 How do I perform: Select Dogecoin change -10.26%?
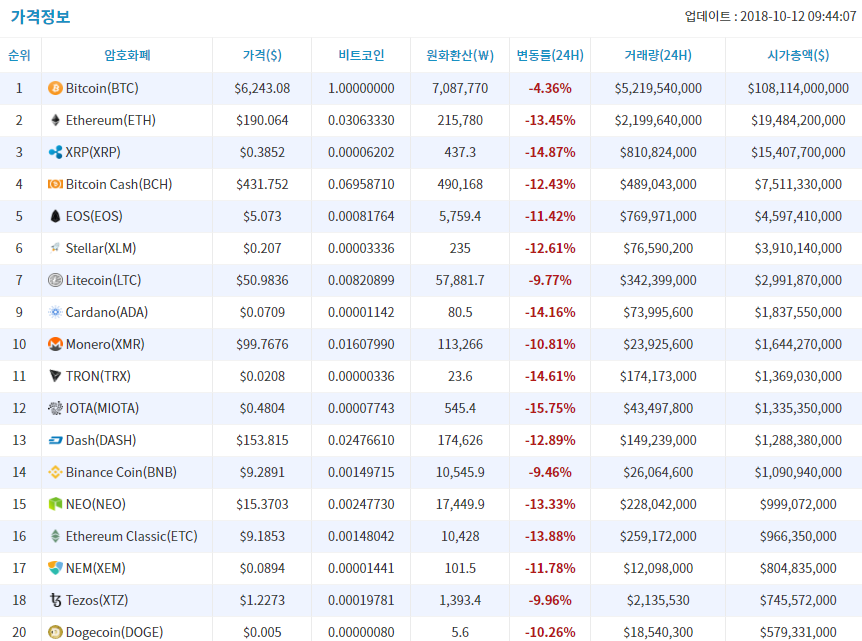click(x=550, y=632)
